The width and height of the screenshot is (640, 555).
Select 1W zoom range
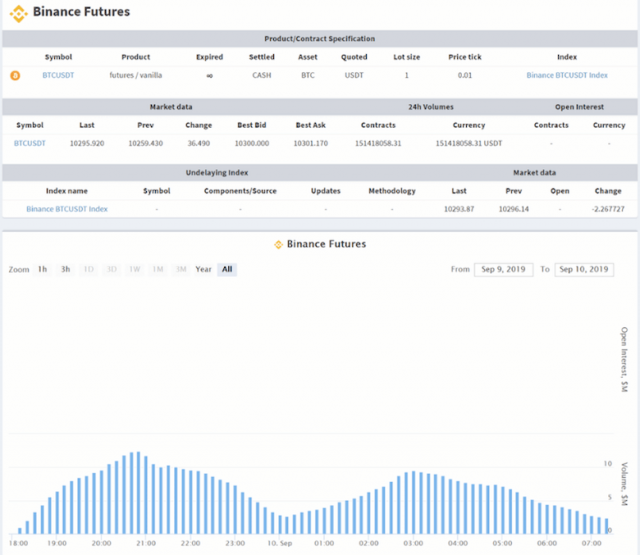(135, 269)
